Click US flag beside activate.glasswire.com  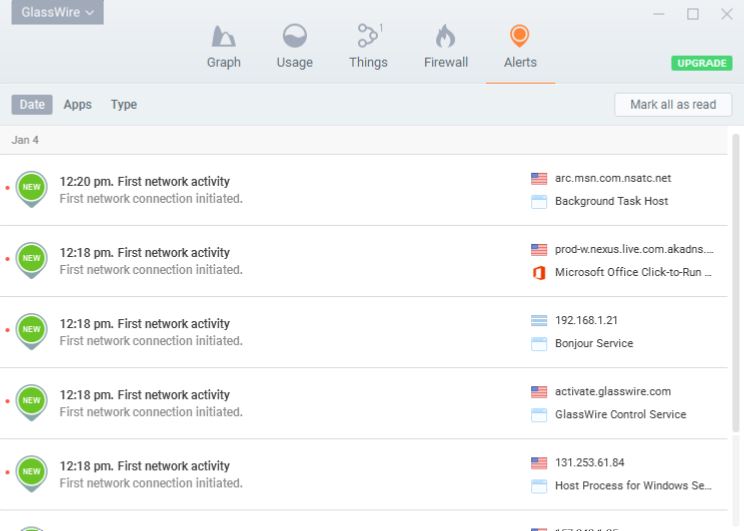(539, 392)
